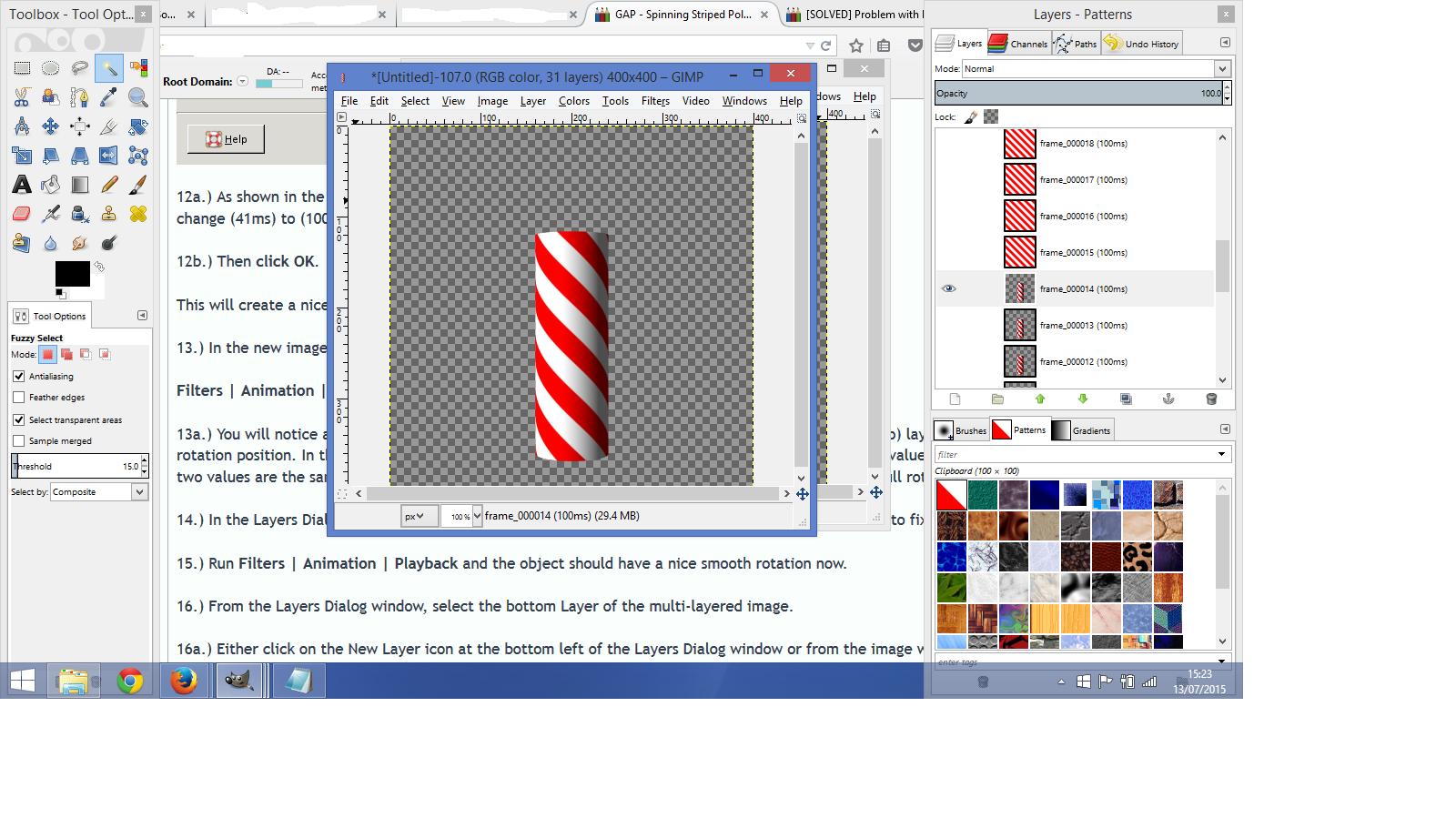Enable the Feather edges checkbox
Screen dimensions: 1456x818
point(19,397)
